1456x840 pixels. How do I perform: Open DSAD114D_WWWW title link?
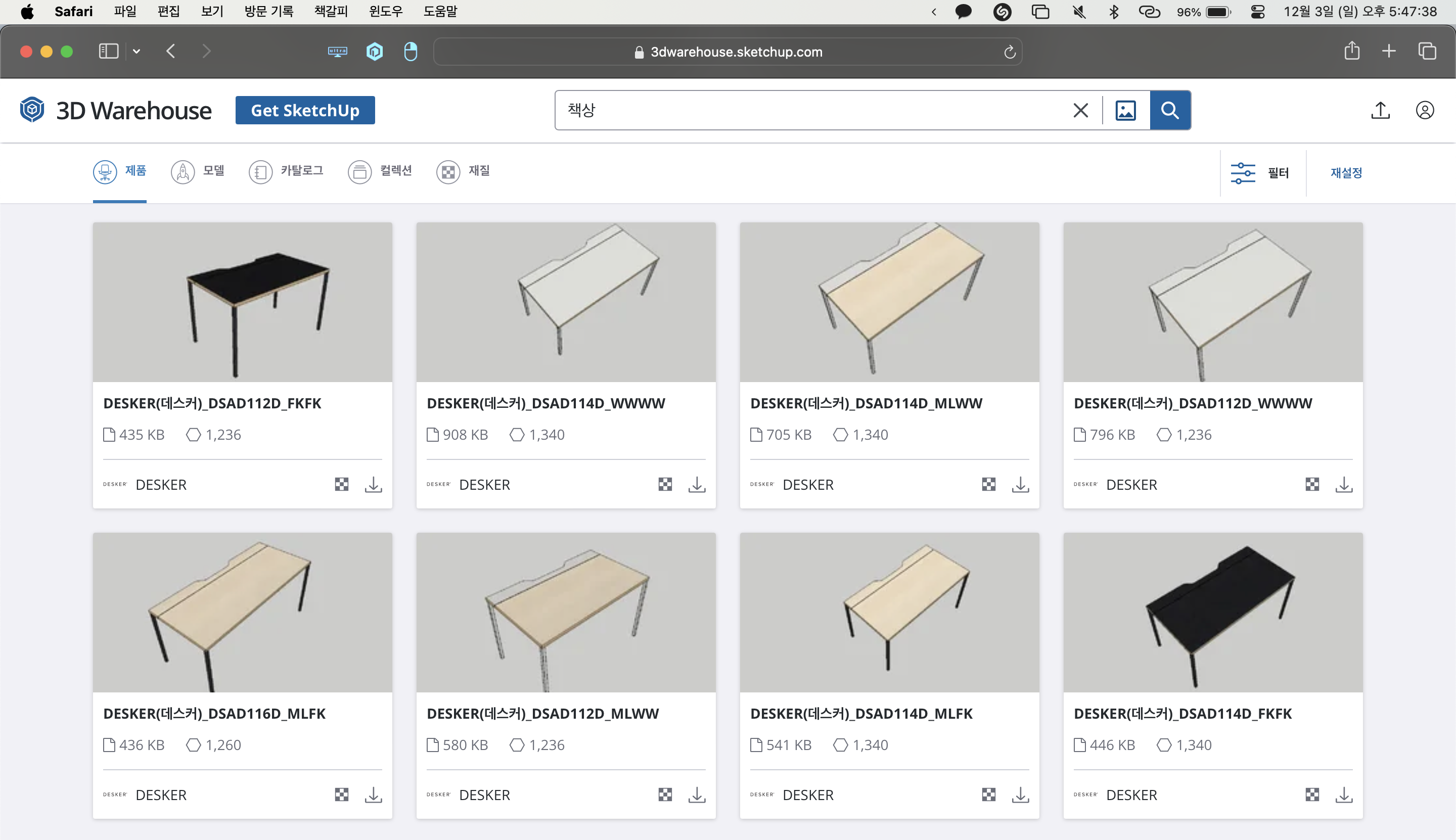click(x=546, y=403)
